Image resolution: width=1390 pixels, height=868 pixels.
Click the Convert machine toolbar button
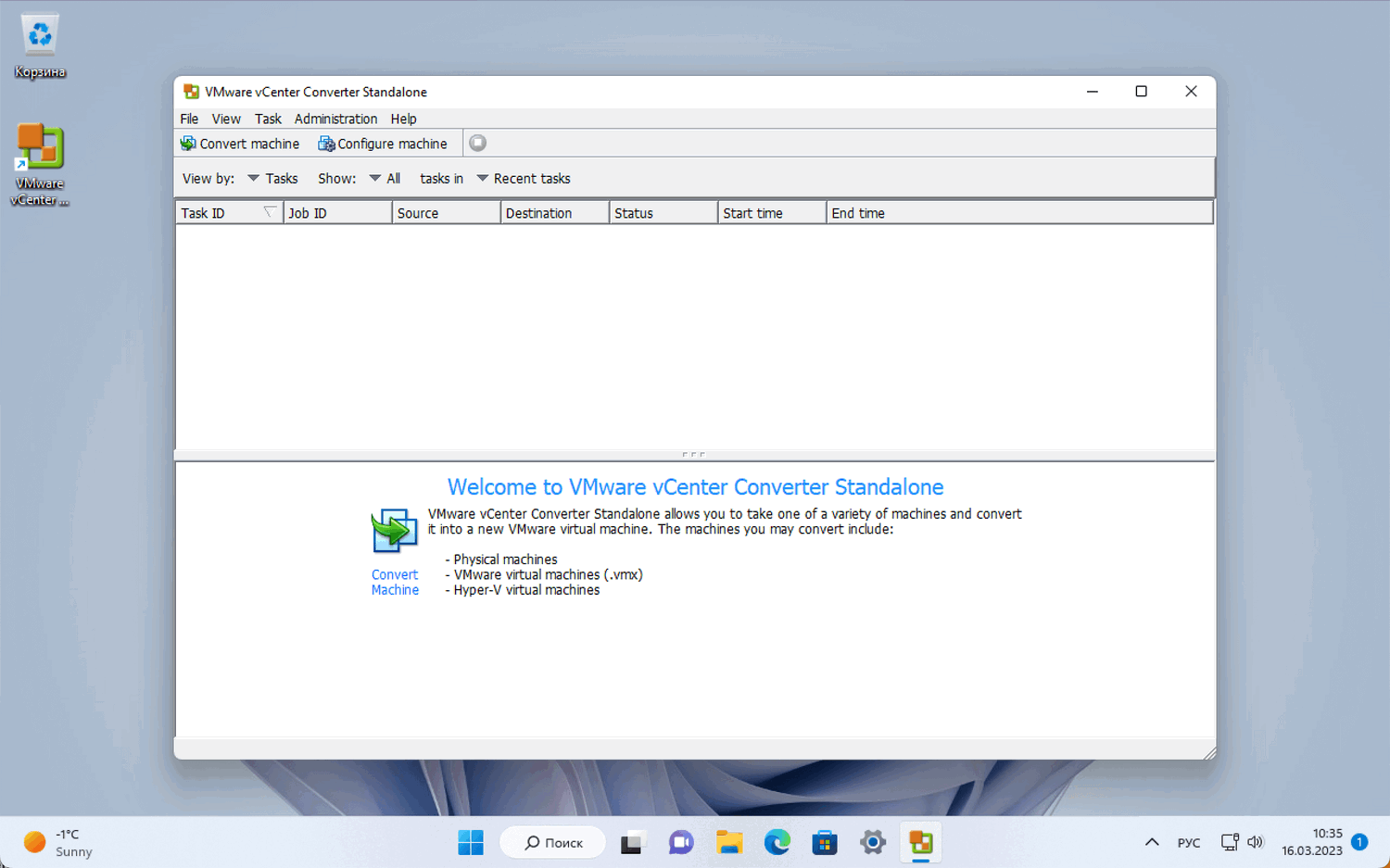coord(240,144)
